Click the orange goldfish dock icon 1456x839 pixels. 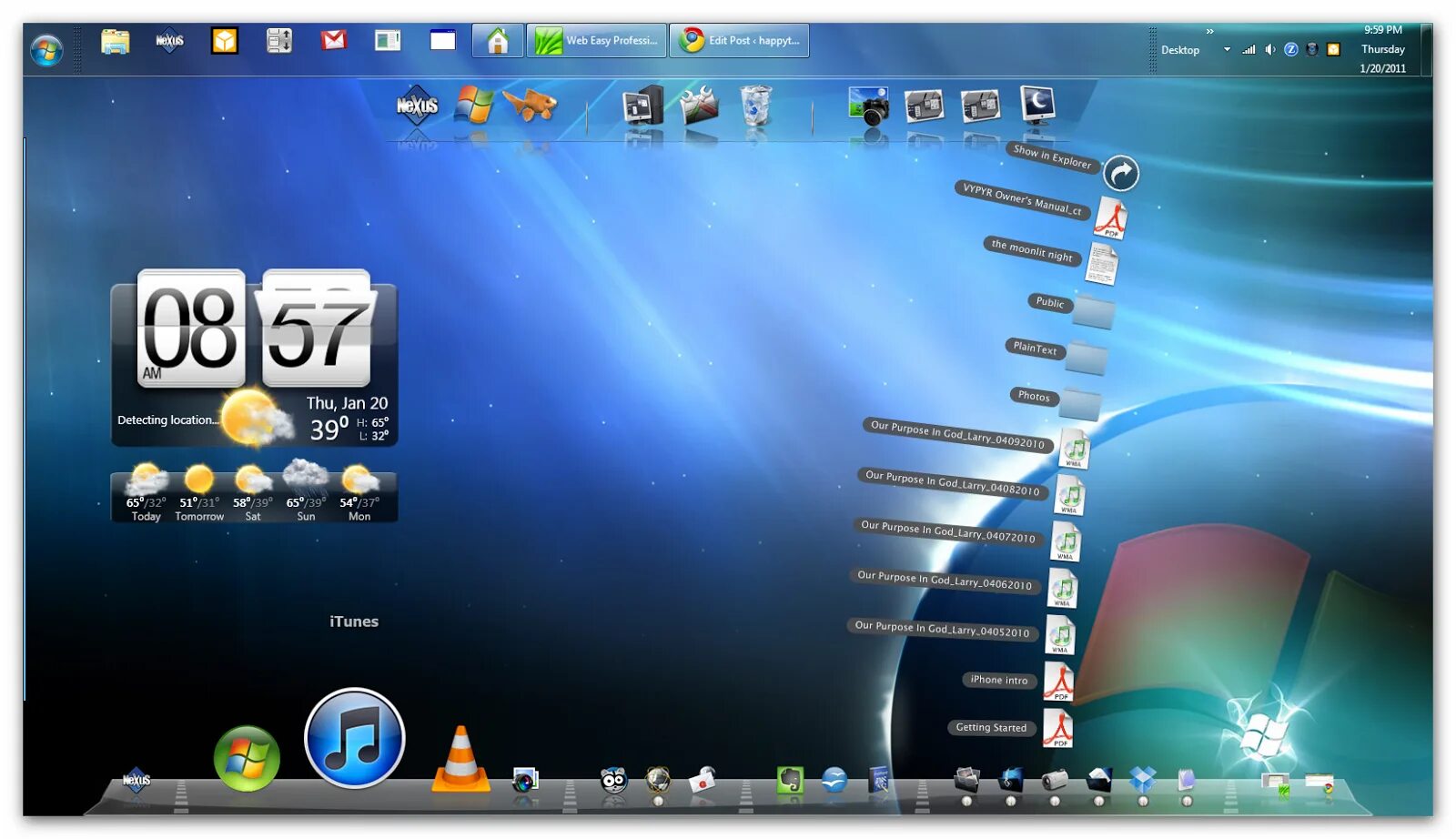531,105
